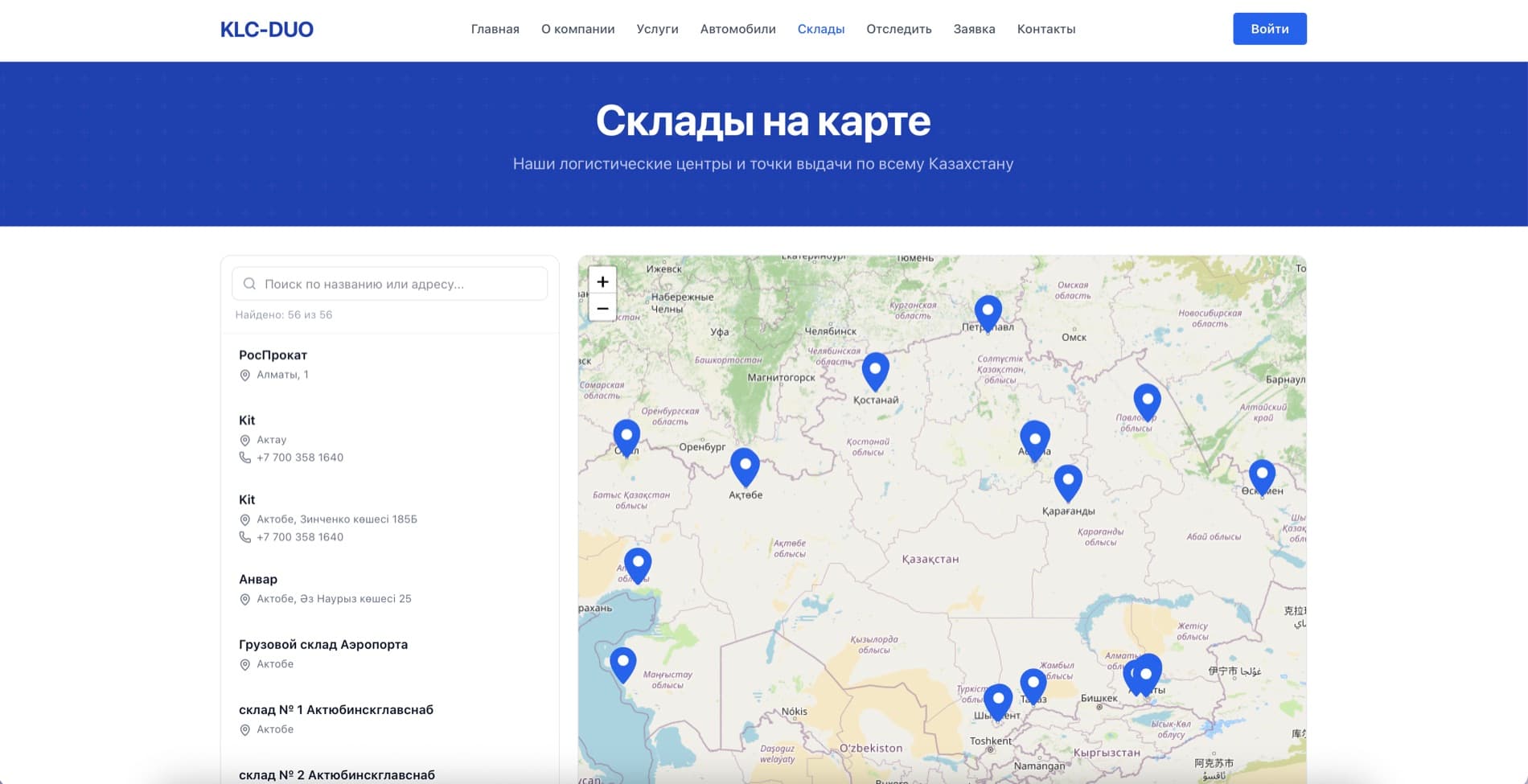Click the "Склады на карте" heading
This screenshot has width=1528, height=784.
click(x=763, y=121)
